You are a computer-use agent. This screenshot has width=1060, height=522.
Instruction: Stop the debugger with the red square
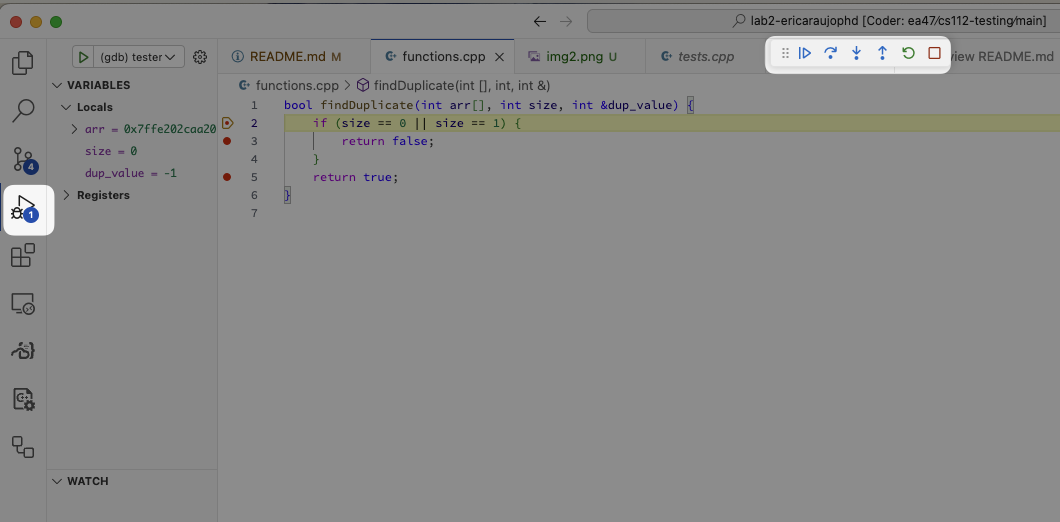(934, 54)
